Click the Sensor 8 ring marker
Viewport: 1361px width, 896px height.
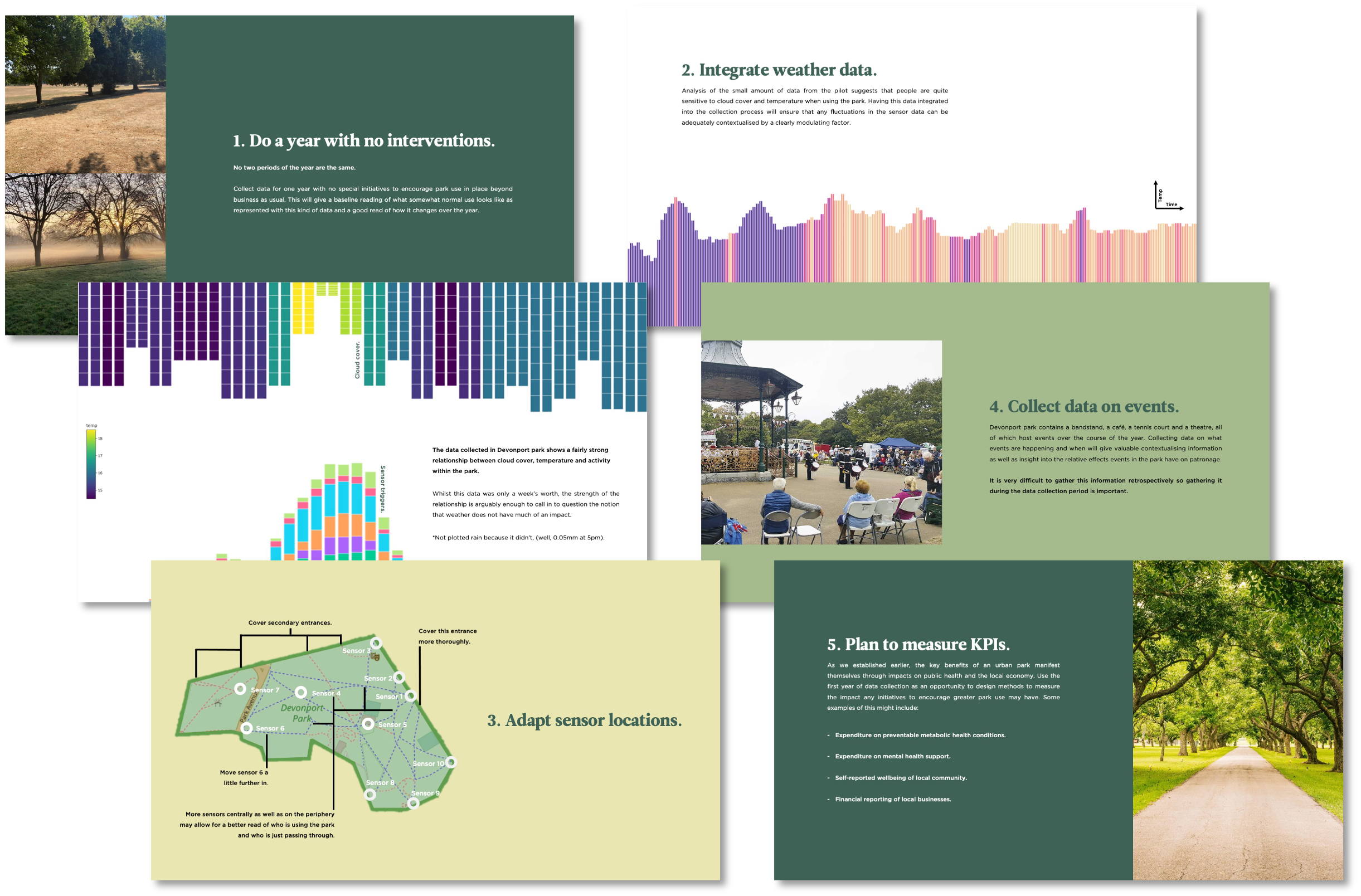[x=370, y=794]
